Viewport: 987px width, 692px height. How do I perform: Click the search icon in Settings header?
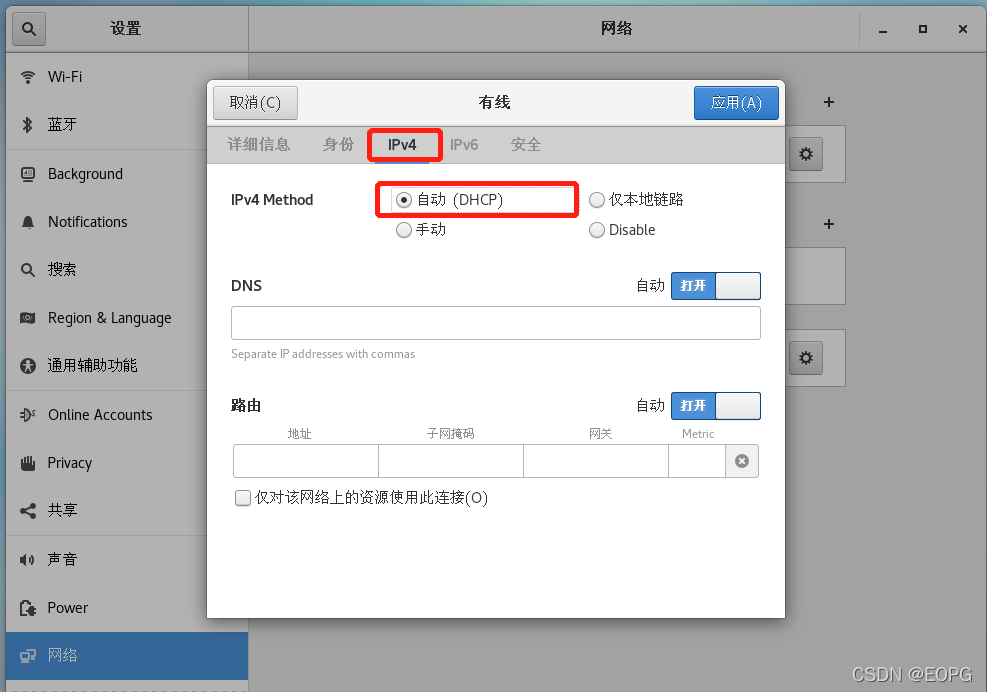[29, 29]
